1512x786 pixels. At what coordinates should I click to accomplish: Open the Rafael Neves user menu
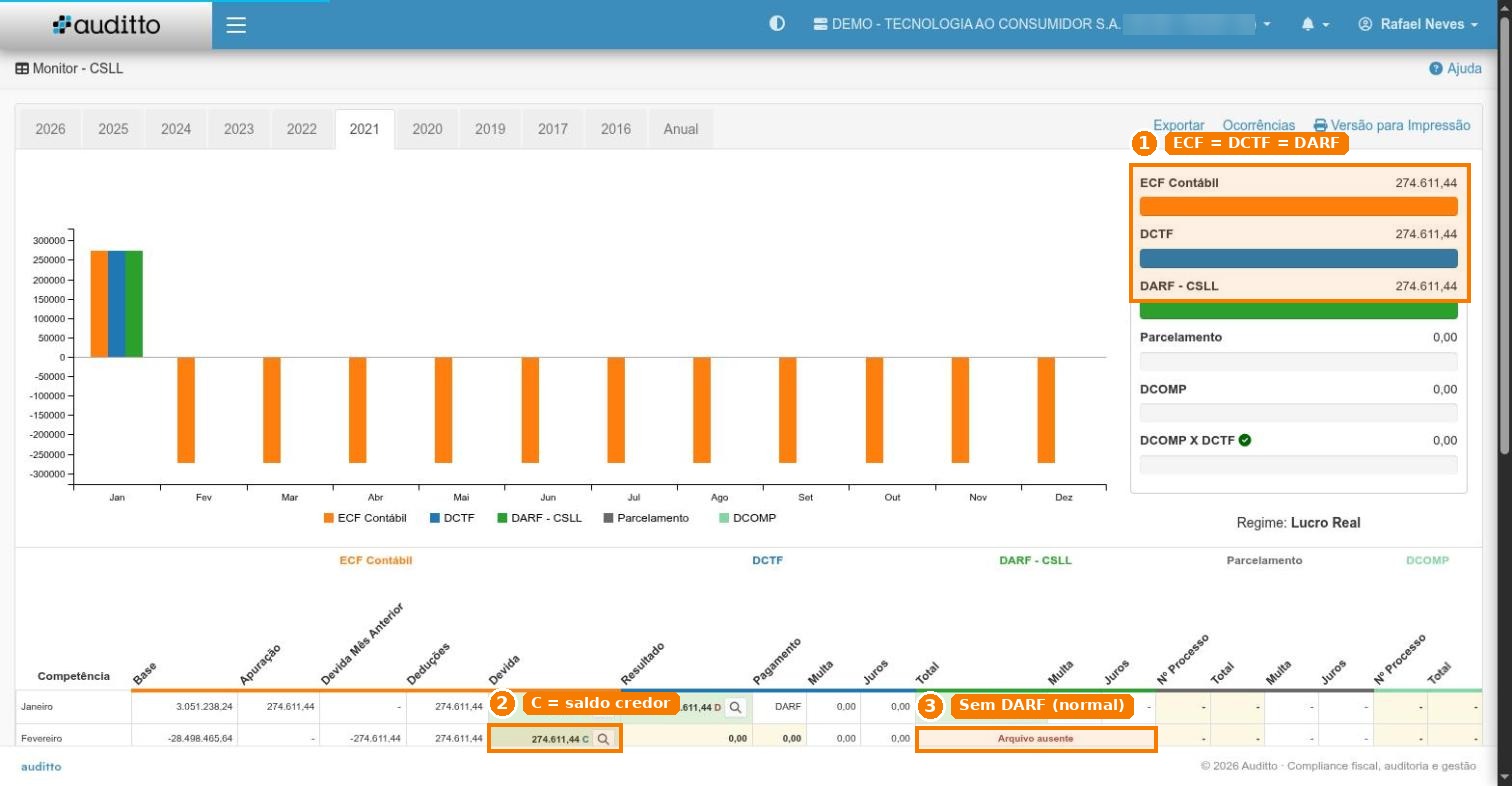point(1418,24)
